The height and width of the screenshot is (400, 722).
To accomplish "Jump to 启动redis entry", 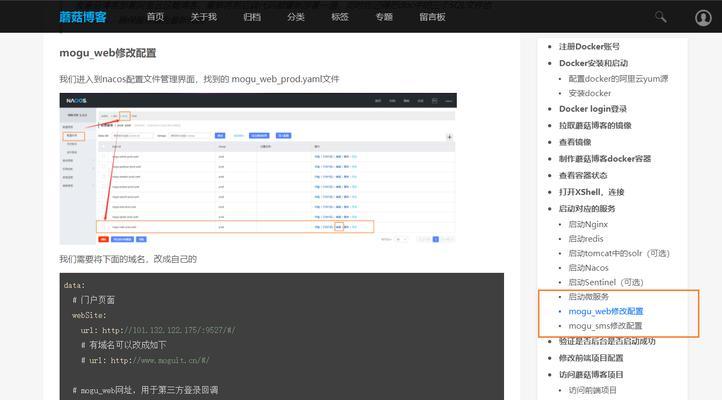I will (x=586, y=238).
